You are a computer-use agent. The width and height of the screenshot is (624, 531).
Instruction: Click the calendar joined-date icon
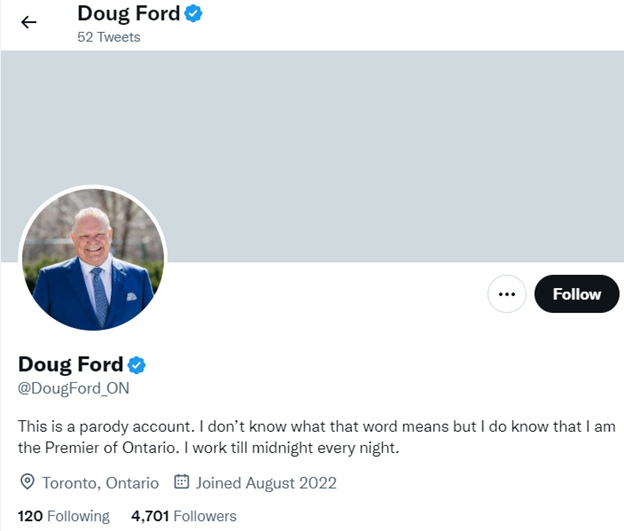[x=181, y=482]
